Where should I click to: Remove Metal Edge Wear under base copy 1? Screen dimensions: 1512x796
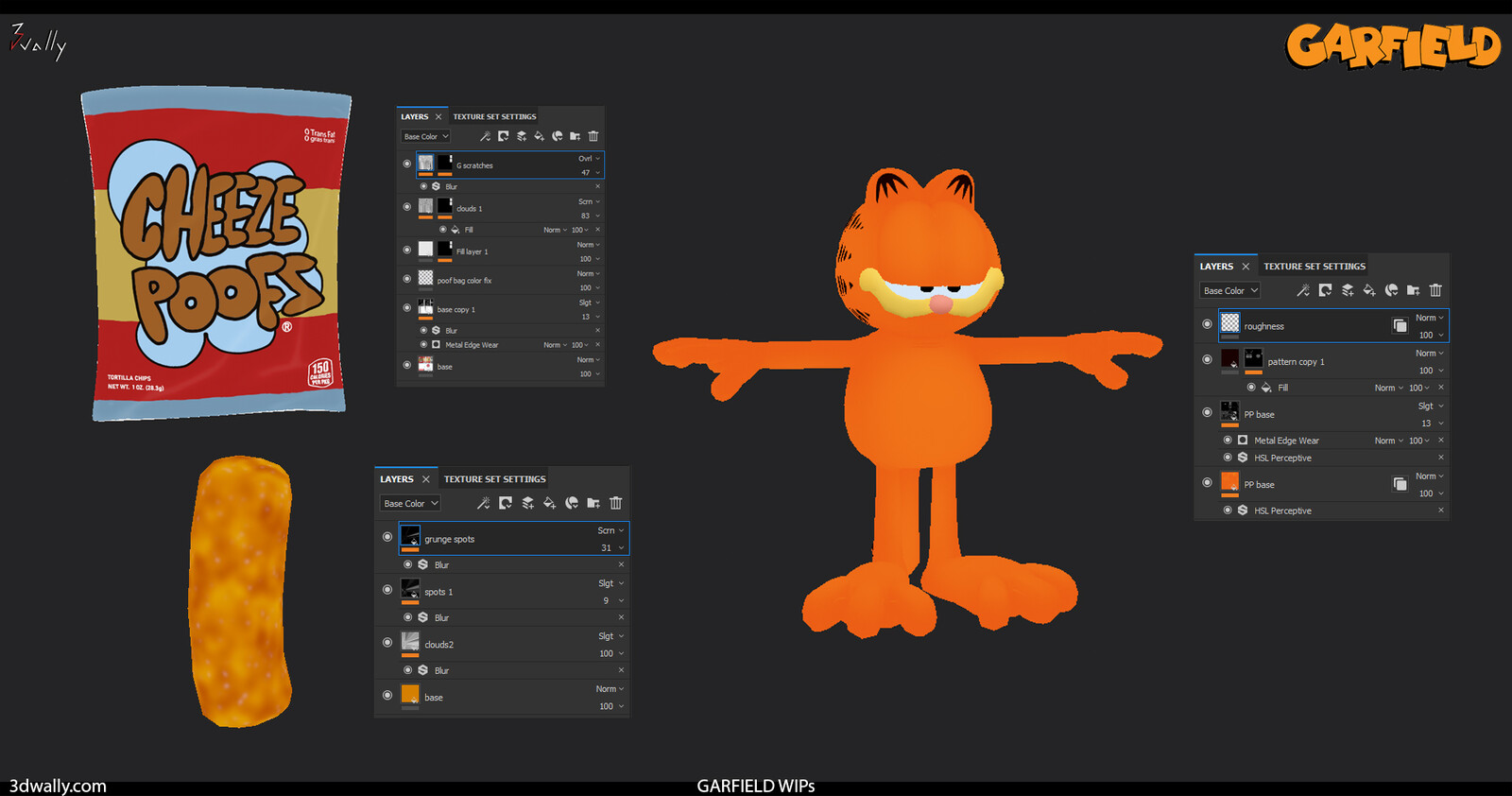597,345
